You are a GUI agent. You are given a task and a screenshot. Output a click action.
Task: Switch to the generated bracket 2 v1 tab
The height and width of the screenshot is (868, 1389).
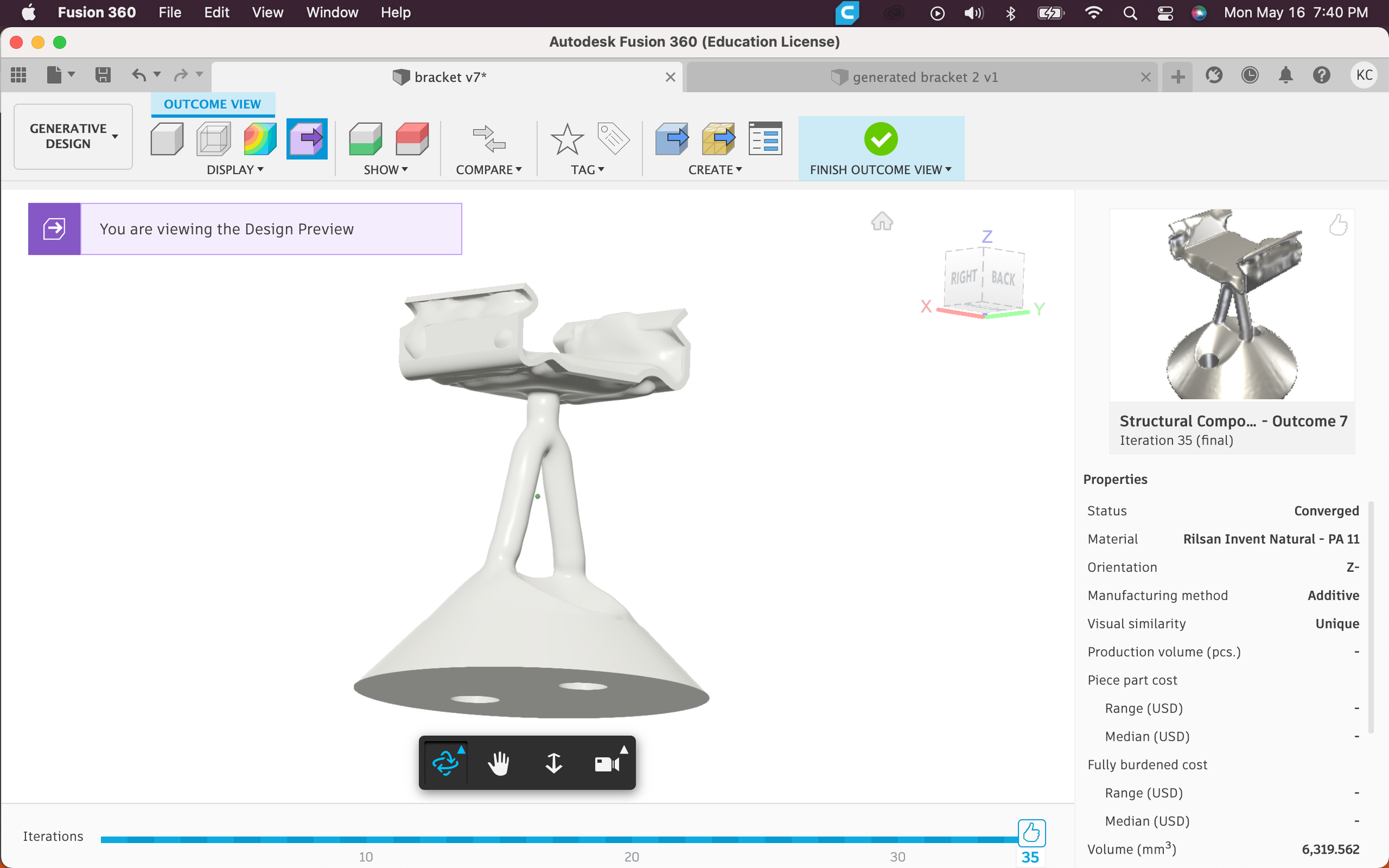tap(924, 76)
